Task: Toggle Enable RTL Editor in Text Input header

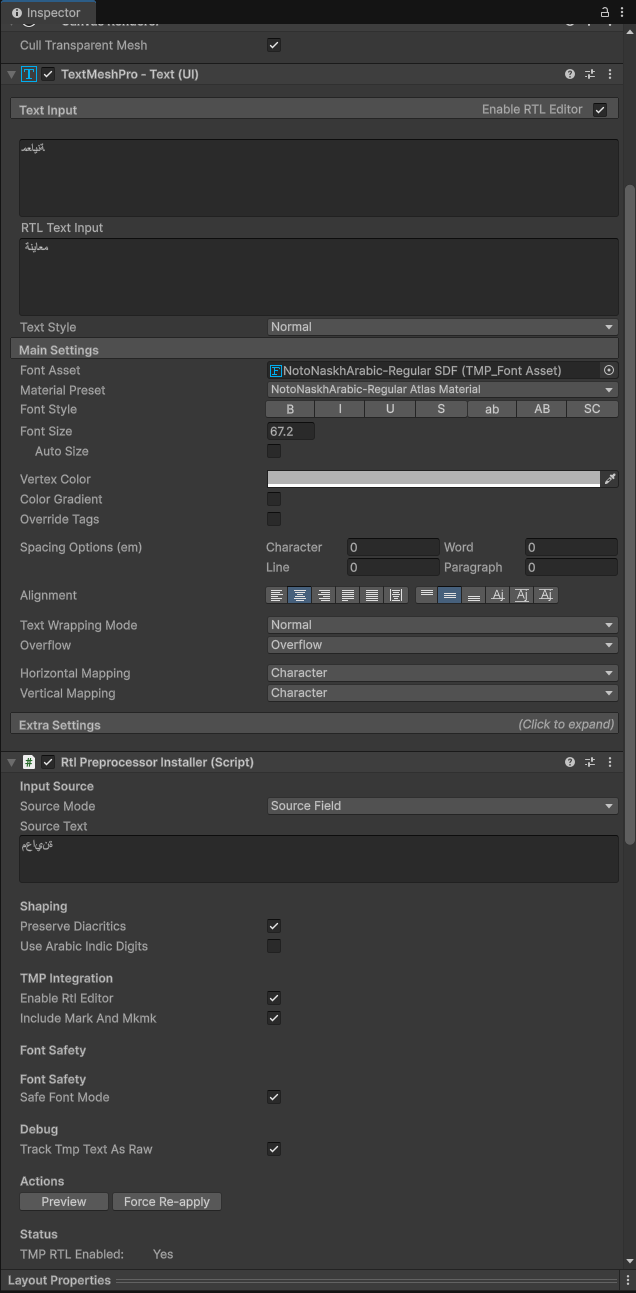Action: click(600, 110)
